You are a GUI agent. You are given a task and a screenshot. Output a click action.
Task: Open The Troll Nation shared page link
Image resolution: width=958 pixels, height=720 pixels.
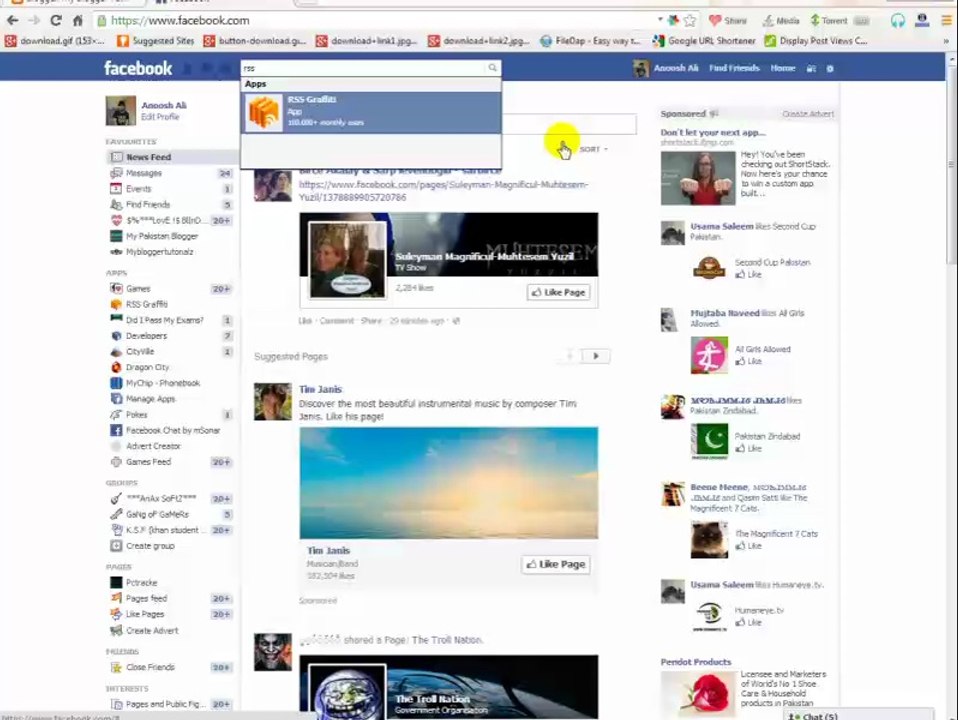pyautogui.click(x=447, y=640)
